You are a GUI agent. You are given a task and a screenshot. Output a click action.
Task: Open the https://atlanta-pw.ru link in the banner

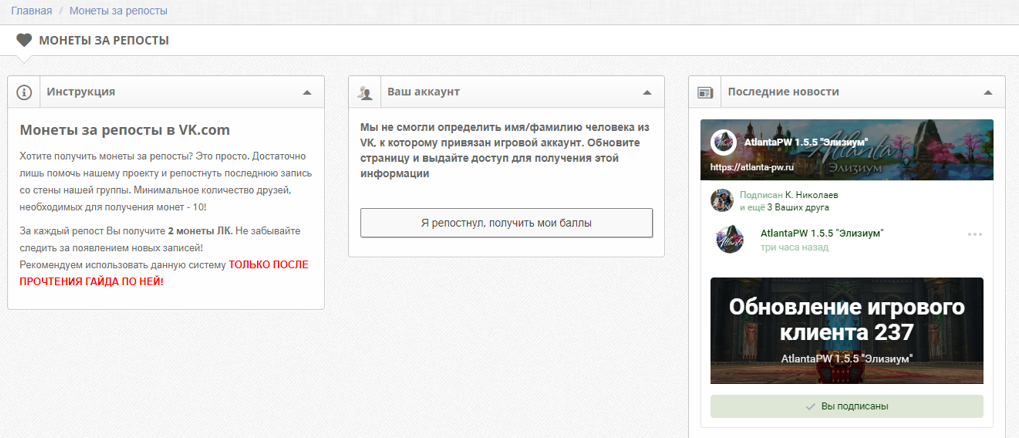[x=753, y=167]
